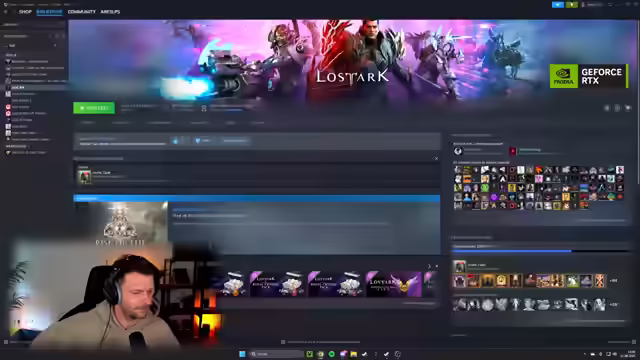
Task: Open the red-icon friend entry in the friends panel
Action: (513, 151)
